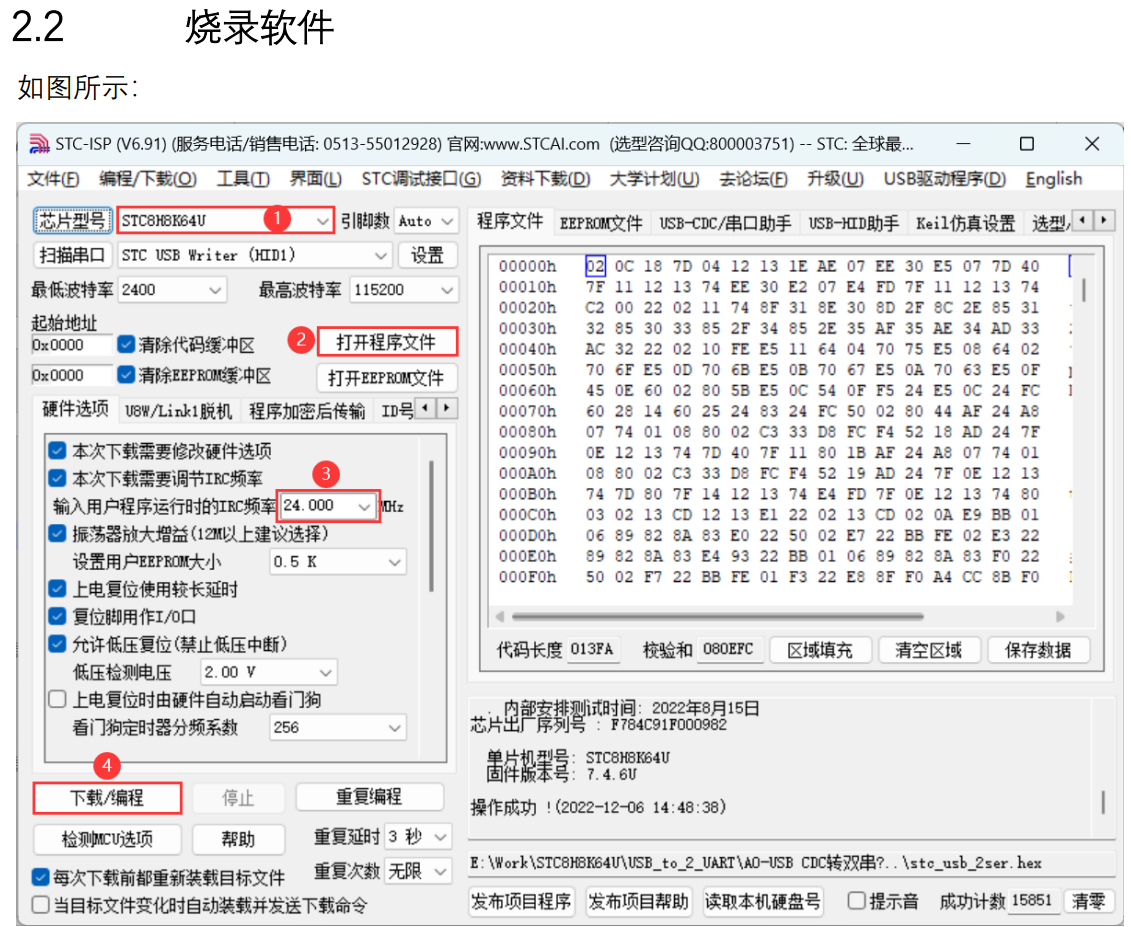The height and width of the screenshot is (927, 1131).
Task: Open the 界面(L) menu
Action: coord(316,179)
